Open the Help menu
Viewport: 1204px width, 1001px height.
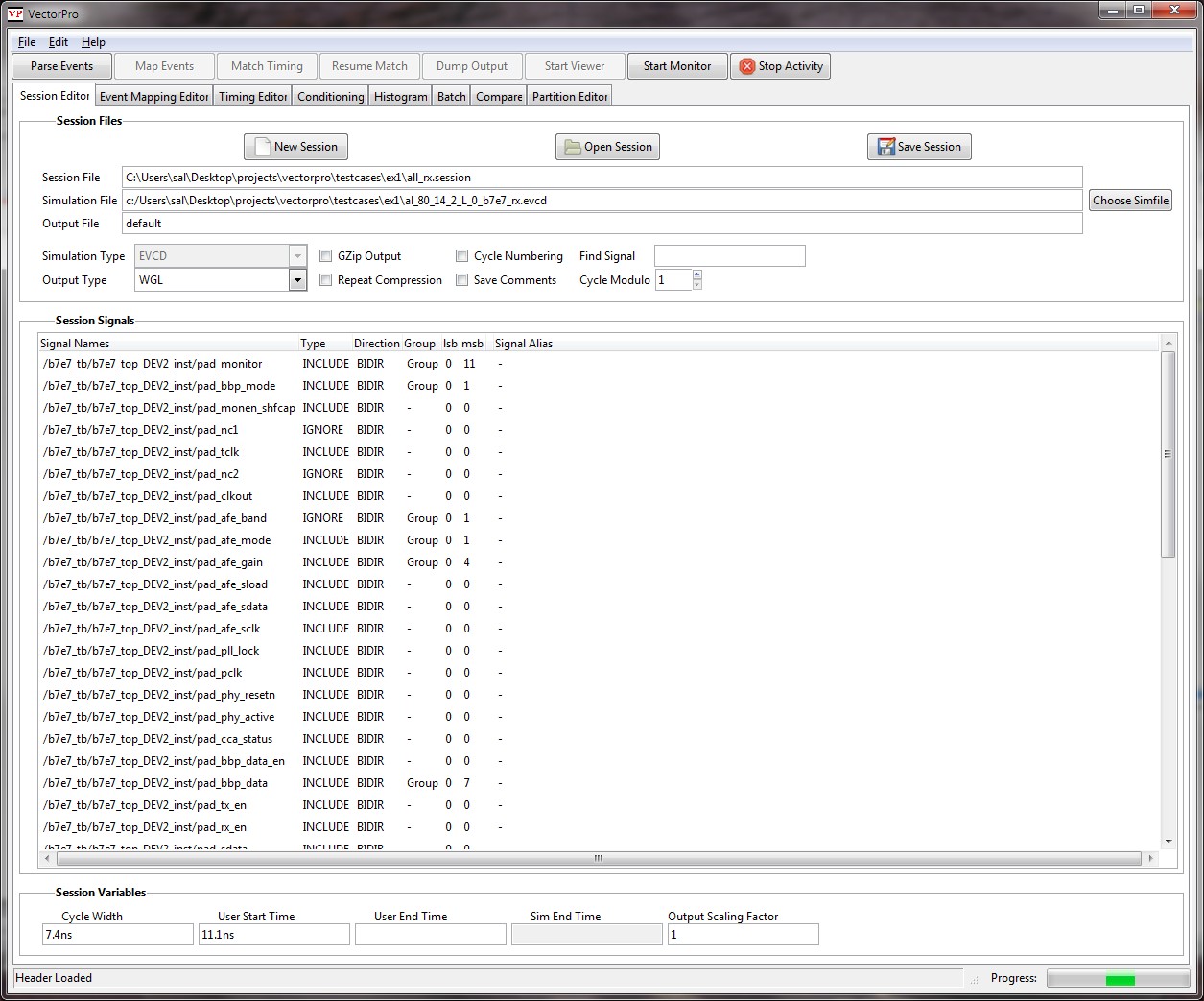(x=93, y=41)
